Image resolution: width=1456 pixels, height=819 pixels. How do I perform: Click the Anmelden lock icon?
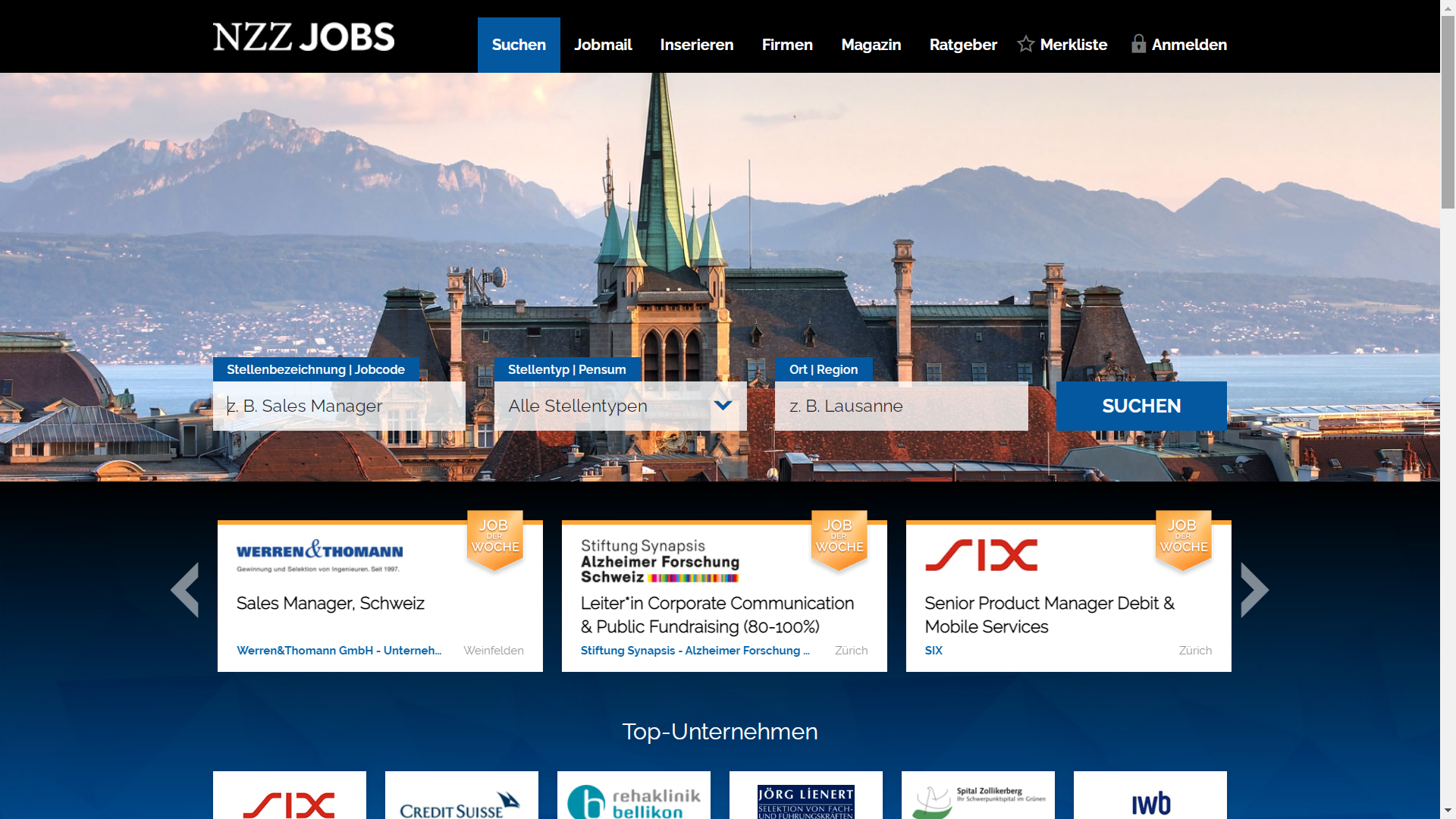coord(1138,43)
